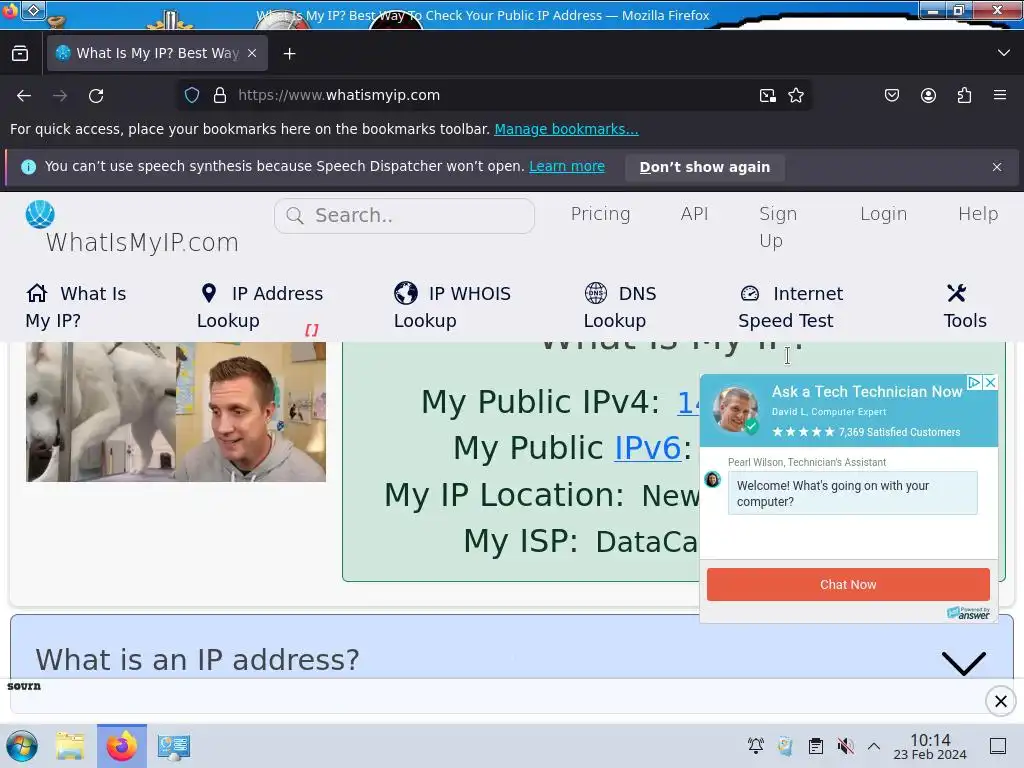Click the Manage bookmarks link
Screen dimensions: 1024x768
(x=566, y=129)
